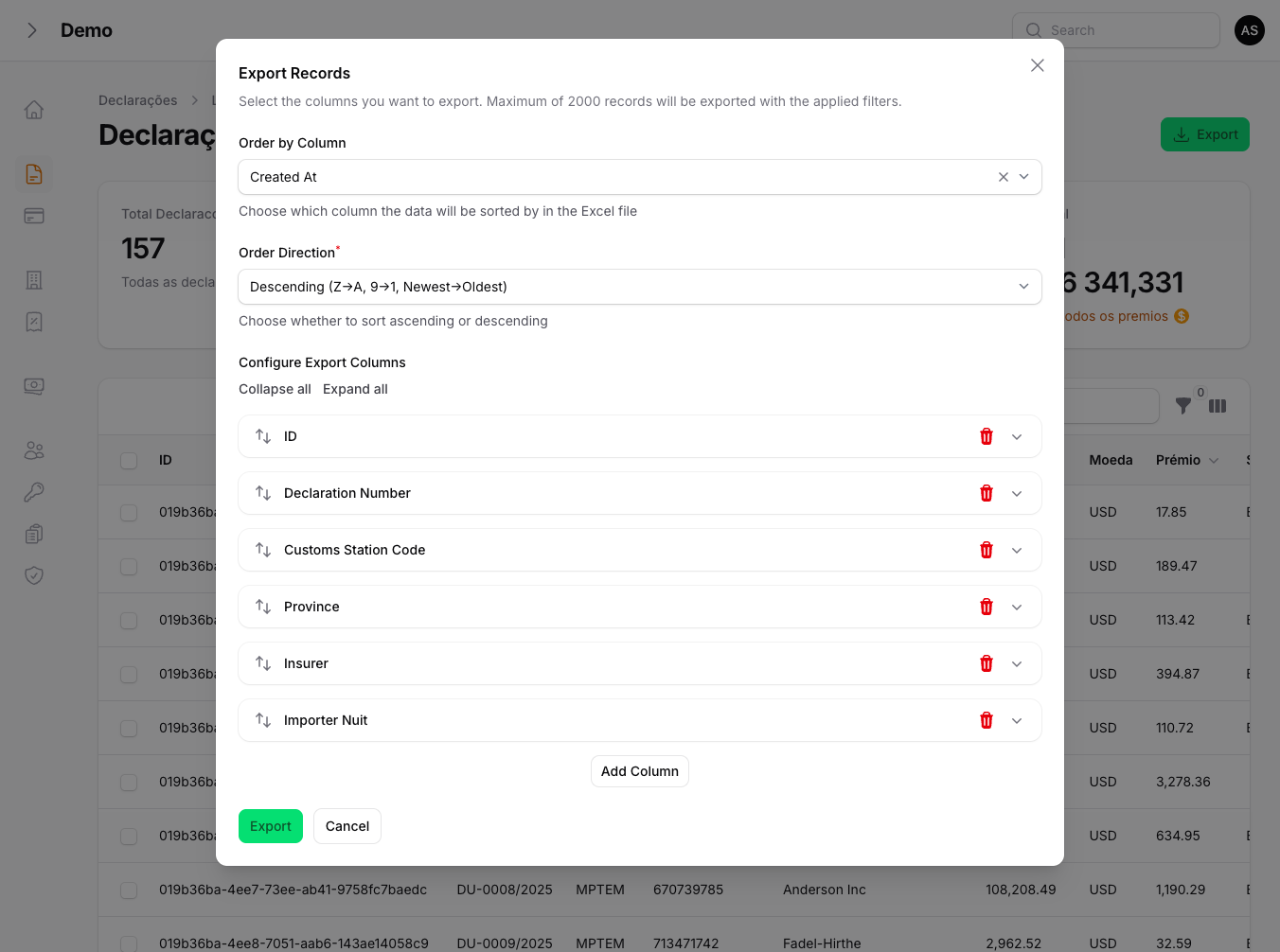The height and width of the screenshot is (952, 1280).
Task: Click the green Export button in the modal
Action: point(271,826)
